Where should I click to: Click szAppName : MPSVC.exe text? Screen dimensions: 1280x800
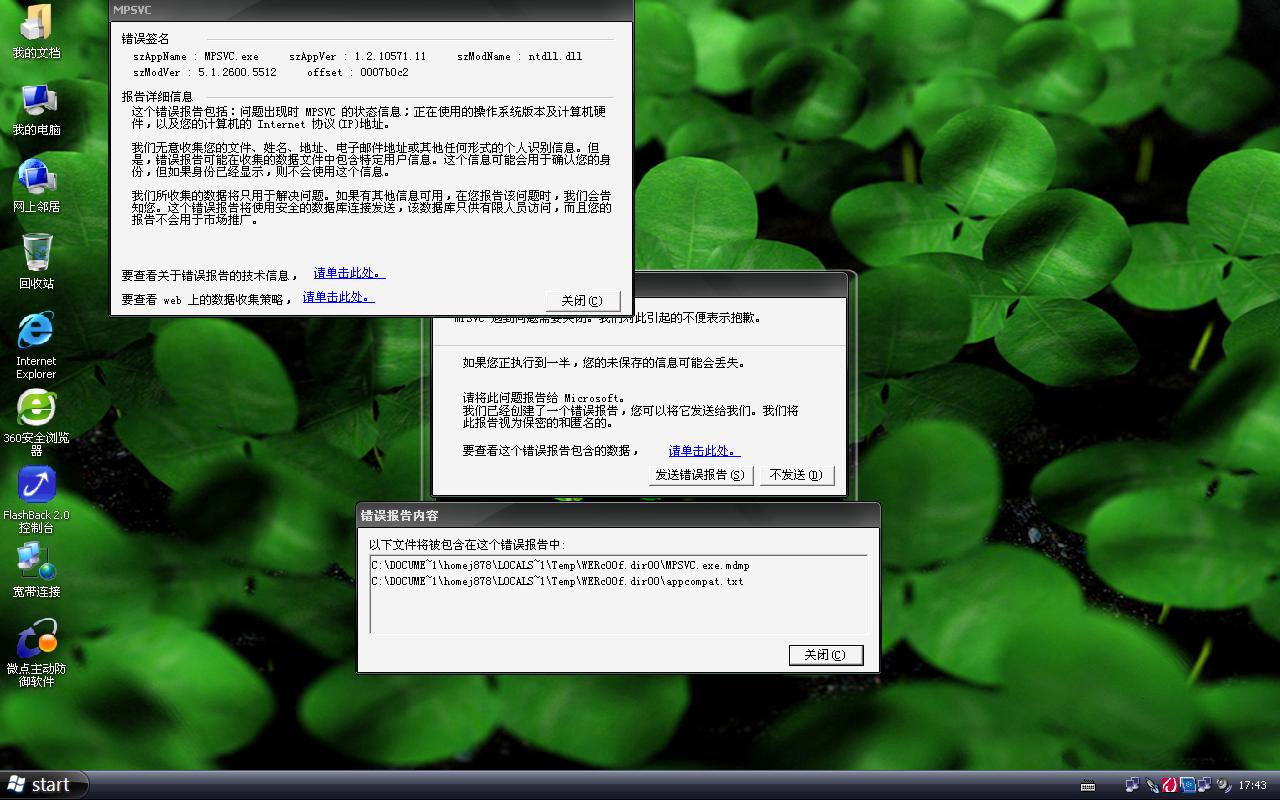pos(196,57)
